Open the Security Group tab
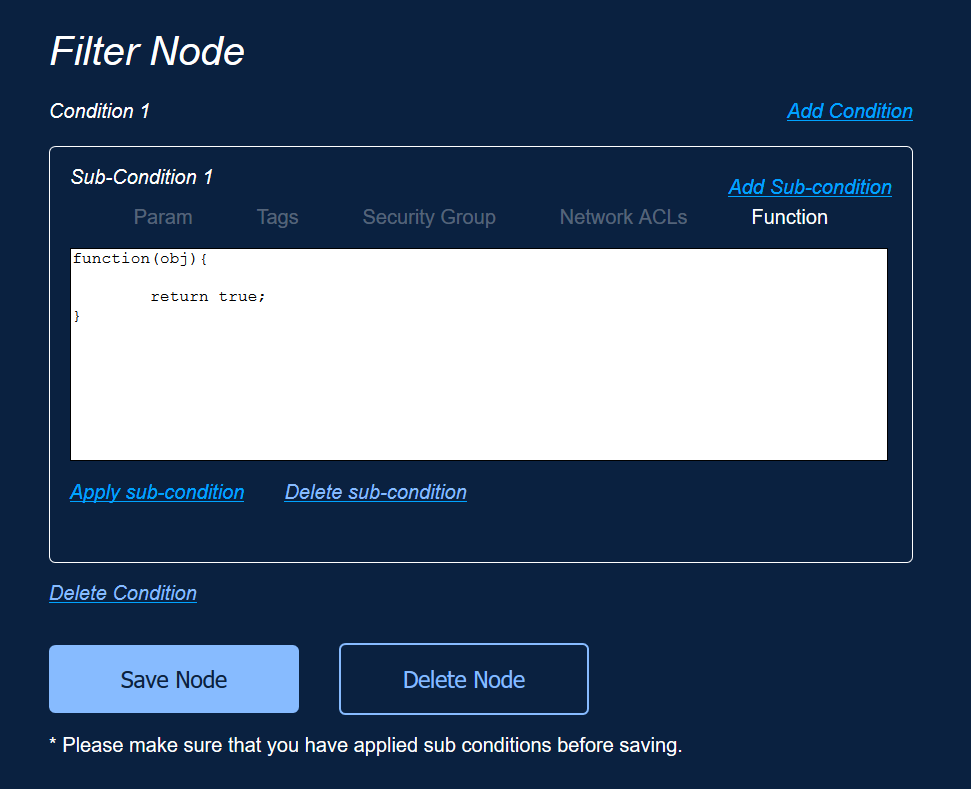The width and height of the screenshot is (971, 789). click(x=429, y=217)
